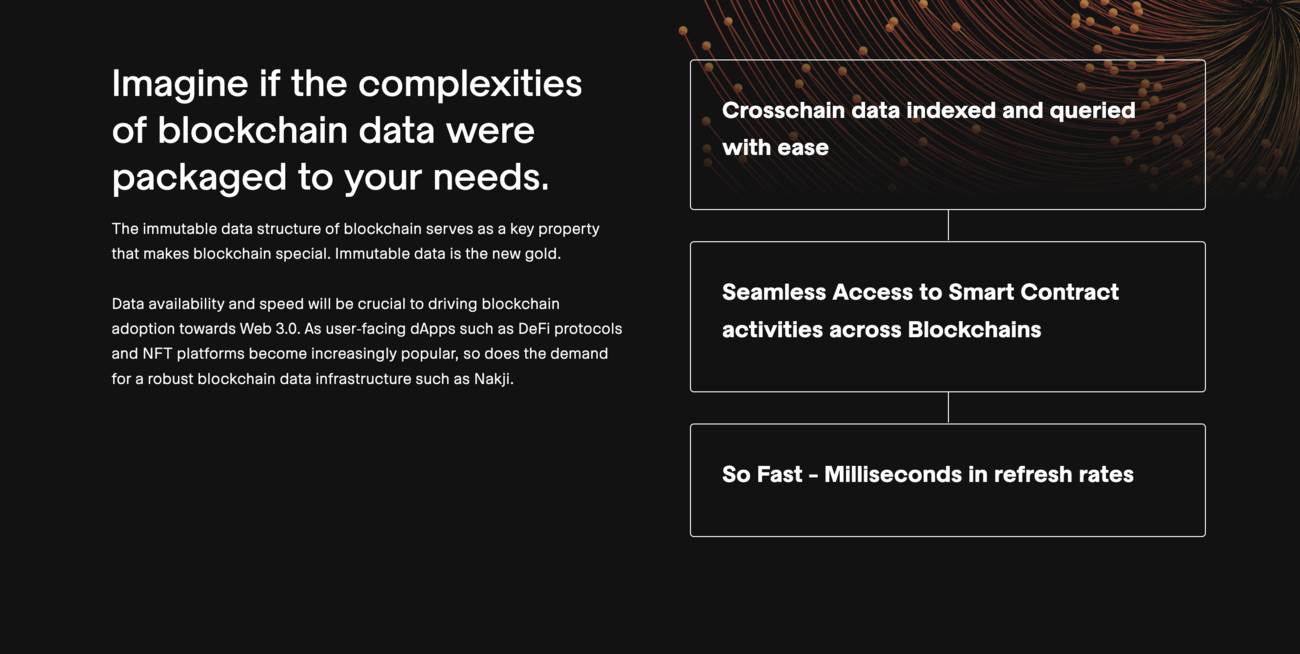Image resolution: width=1300 pixels, height=654 pixels.
Task: Click the 'Crosschain data indexed and queried' card
Action: click(x=947, y=135)
